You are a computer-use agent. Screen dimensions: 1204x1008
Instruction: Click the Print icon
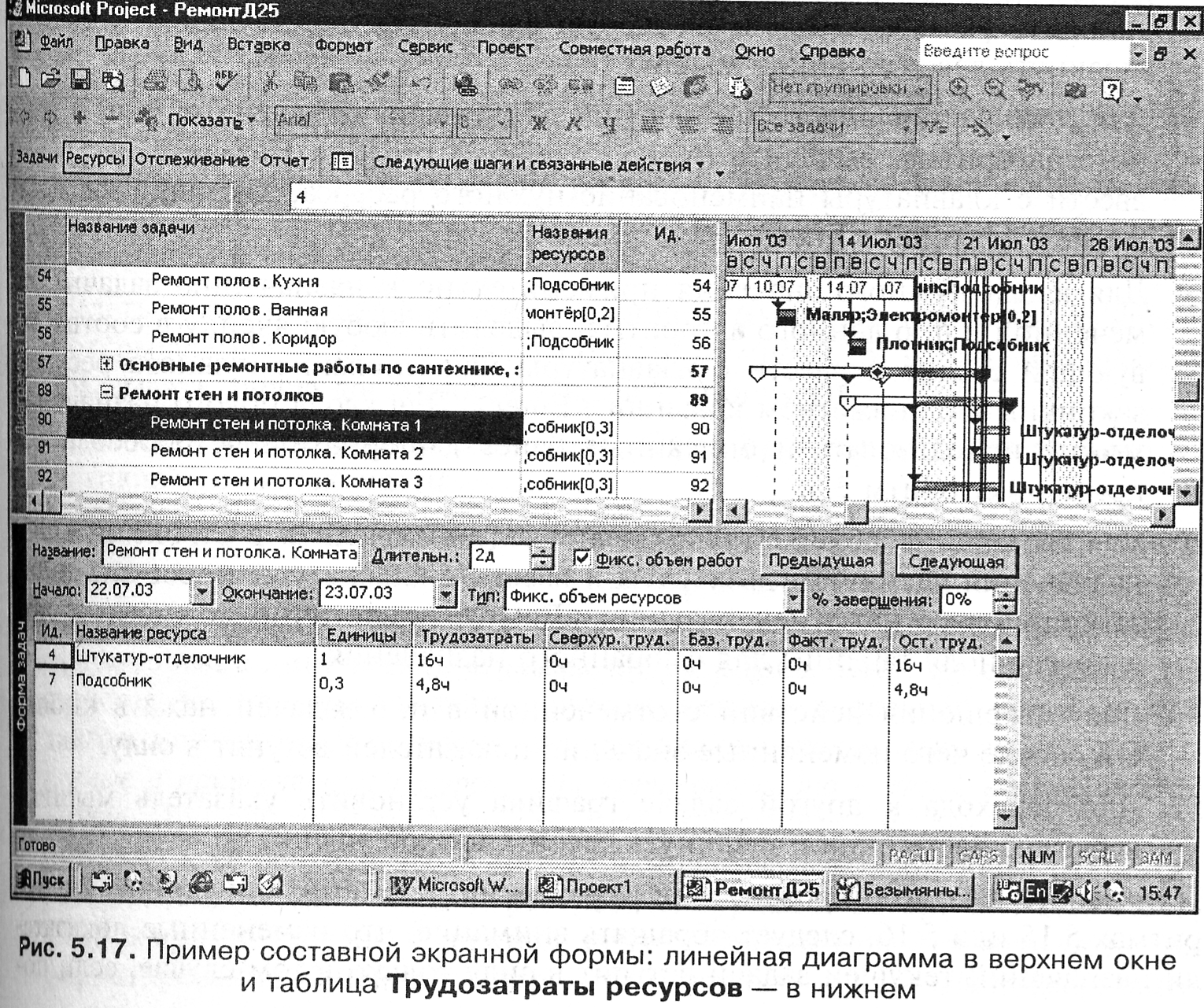coord(155,81)
